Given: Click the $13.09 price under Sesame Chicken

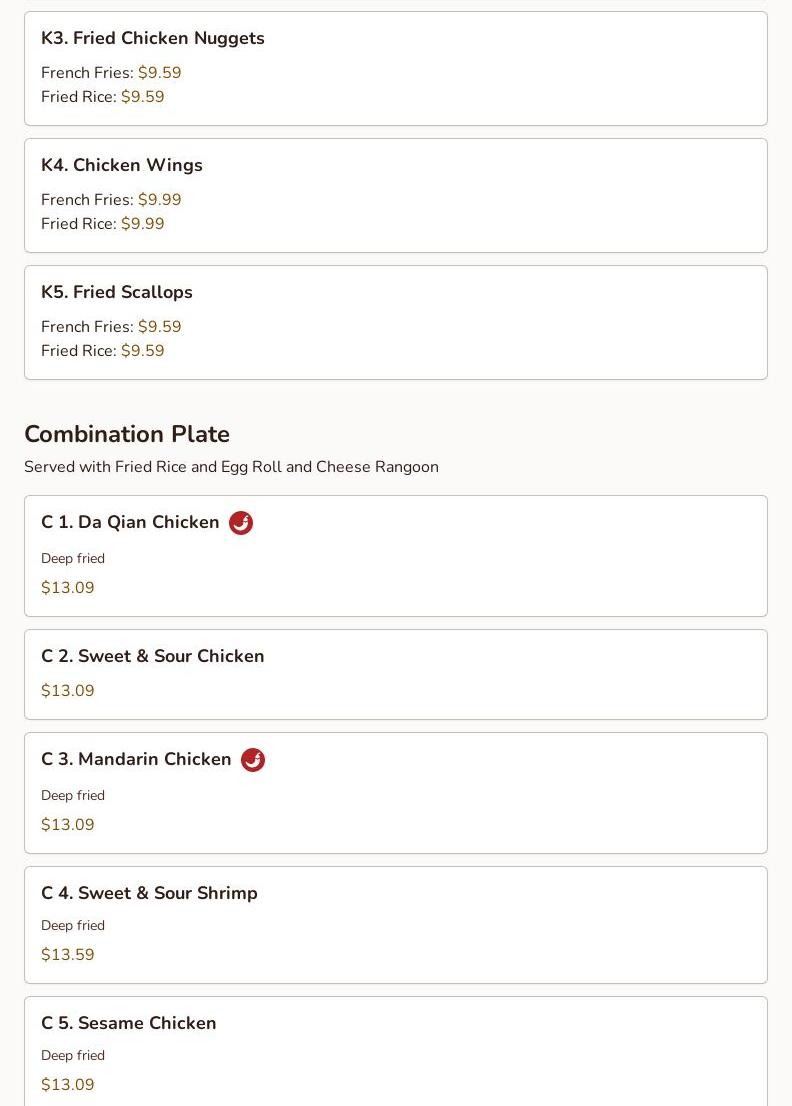Looking at the screenshot, I should 68,1085.
